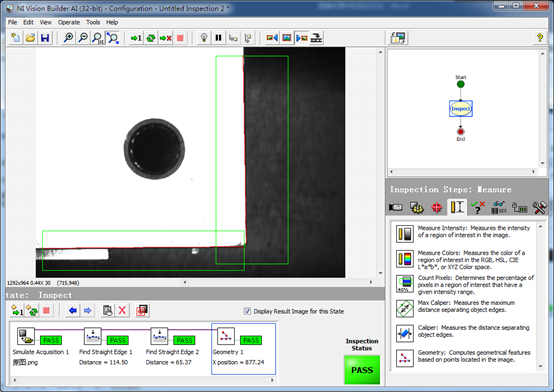Click the display image only icon
The height and width of the screenshot is (392, 554).
(x=287, y=38)
